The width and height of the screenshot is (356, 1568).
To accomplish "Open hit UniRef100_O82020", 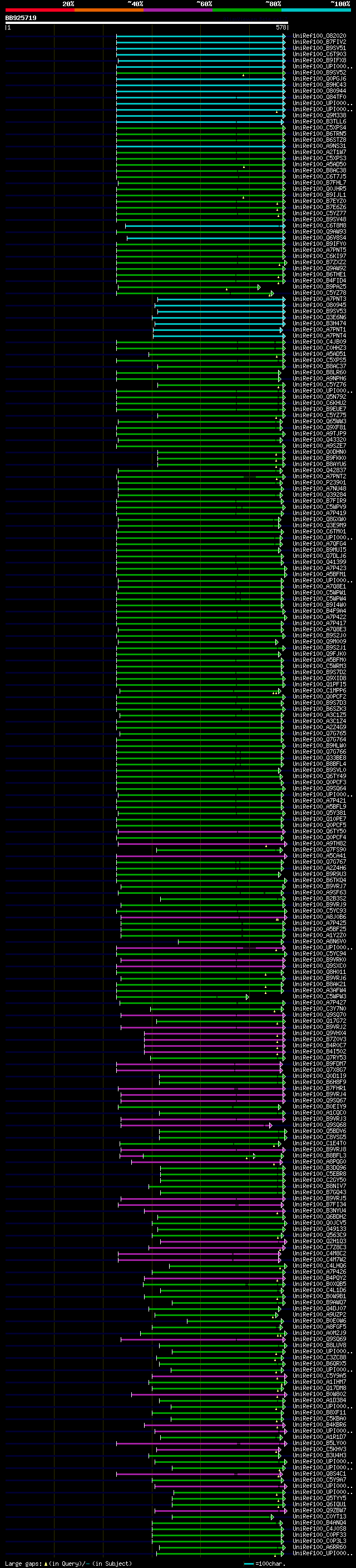I will click(319, 36).
